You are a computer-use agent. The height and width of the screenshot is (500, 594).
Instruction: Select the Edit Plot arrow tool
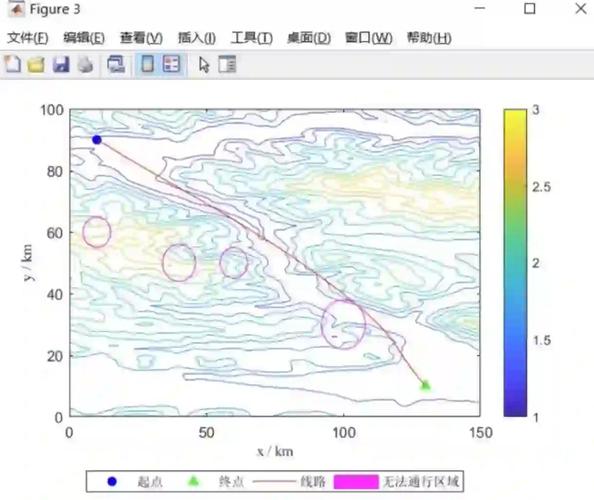(204, 64)
